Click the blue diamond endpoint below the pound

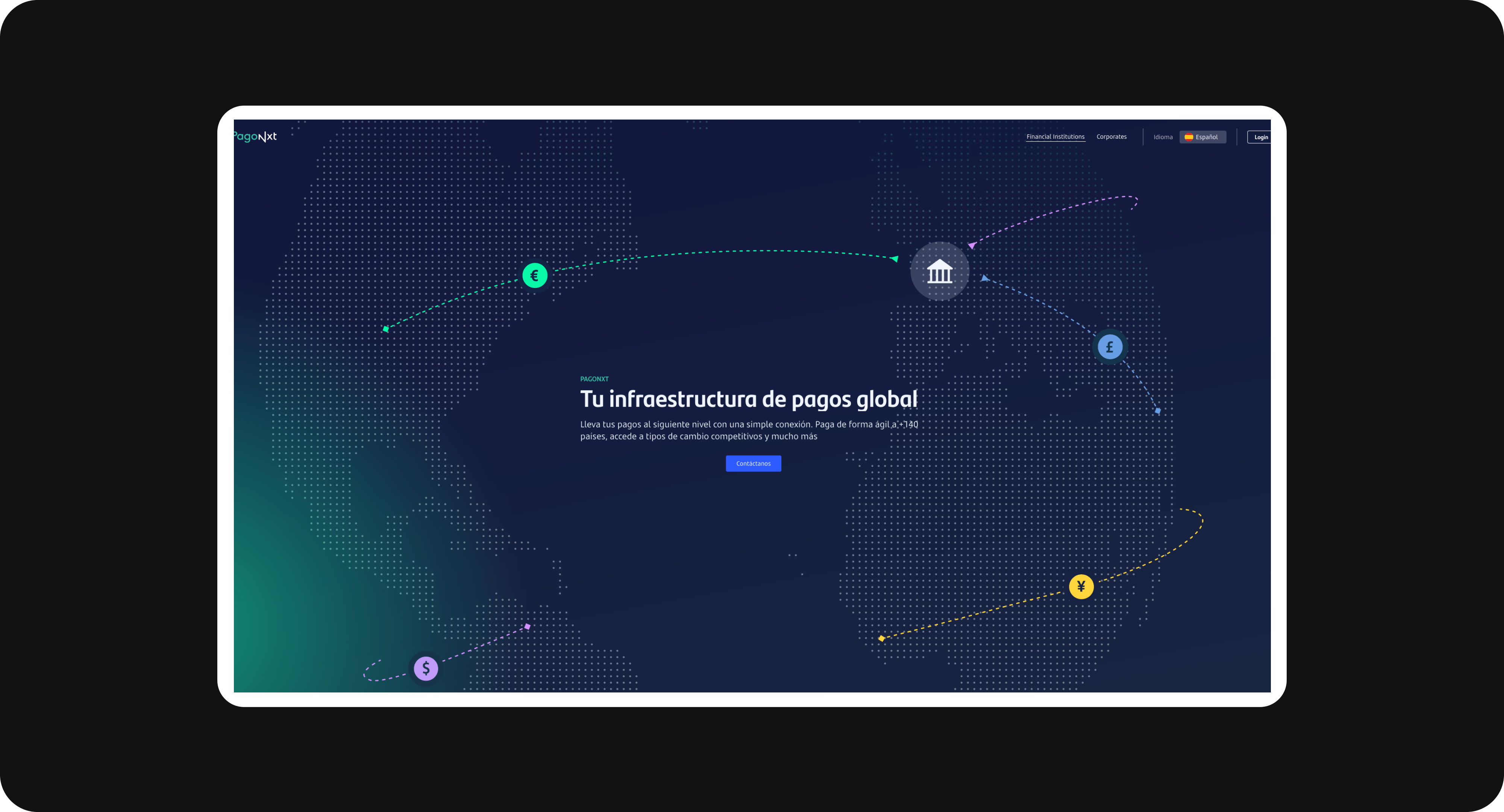pos(1157,411)
